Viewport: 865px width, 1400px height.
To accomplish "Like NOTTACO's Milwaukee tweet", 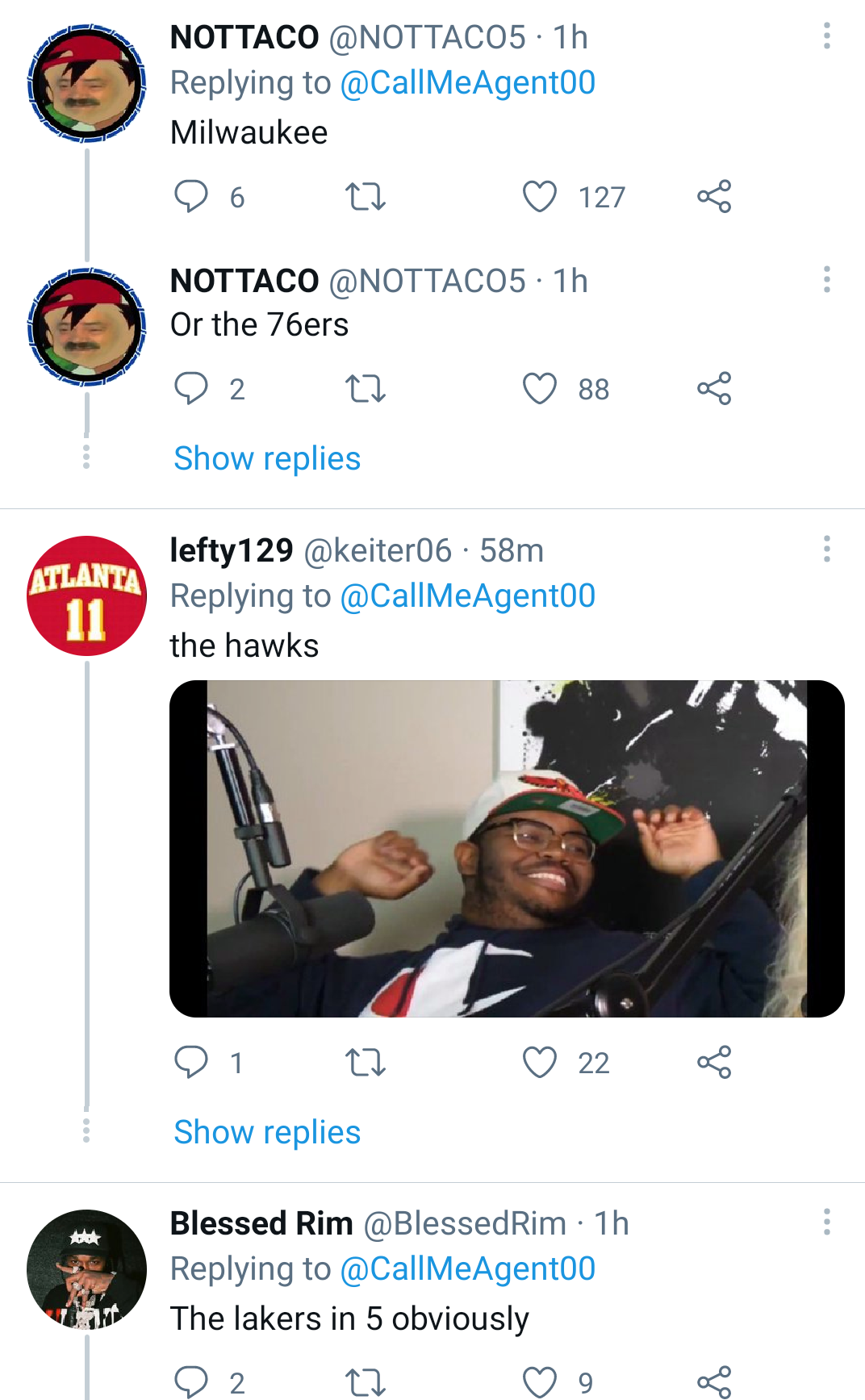I will tap(541, 196).
